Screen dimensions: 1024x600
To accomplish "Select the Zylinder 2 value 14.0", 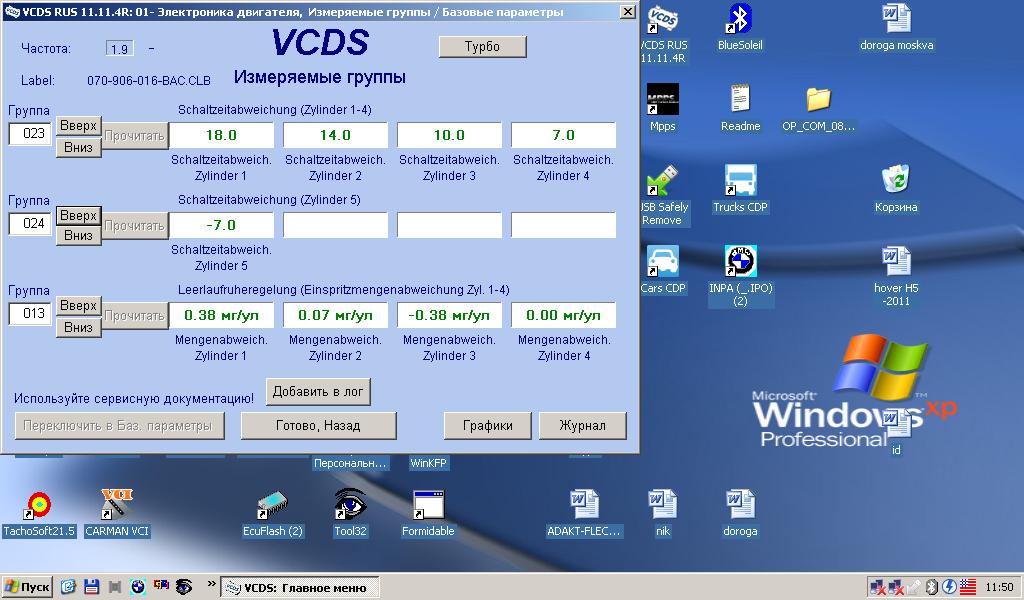I will pyautogui.click(x=335, y=135).
